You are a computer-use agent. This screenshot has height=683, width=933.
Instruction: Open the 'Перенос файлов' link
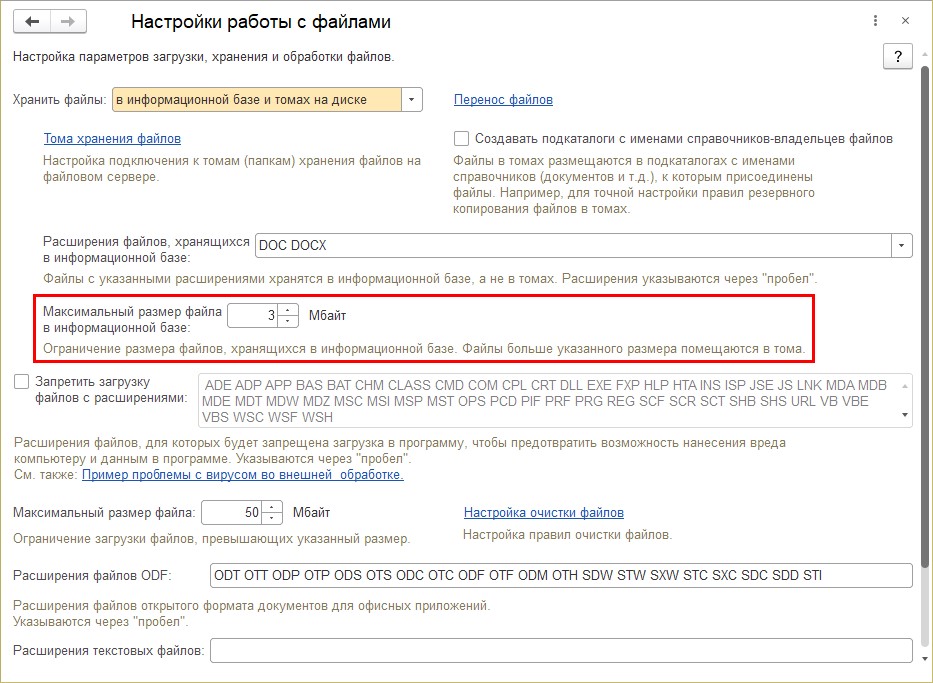pyautogui.click(x=503, y=100)
